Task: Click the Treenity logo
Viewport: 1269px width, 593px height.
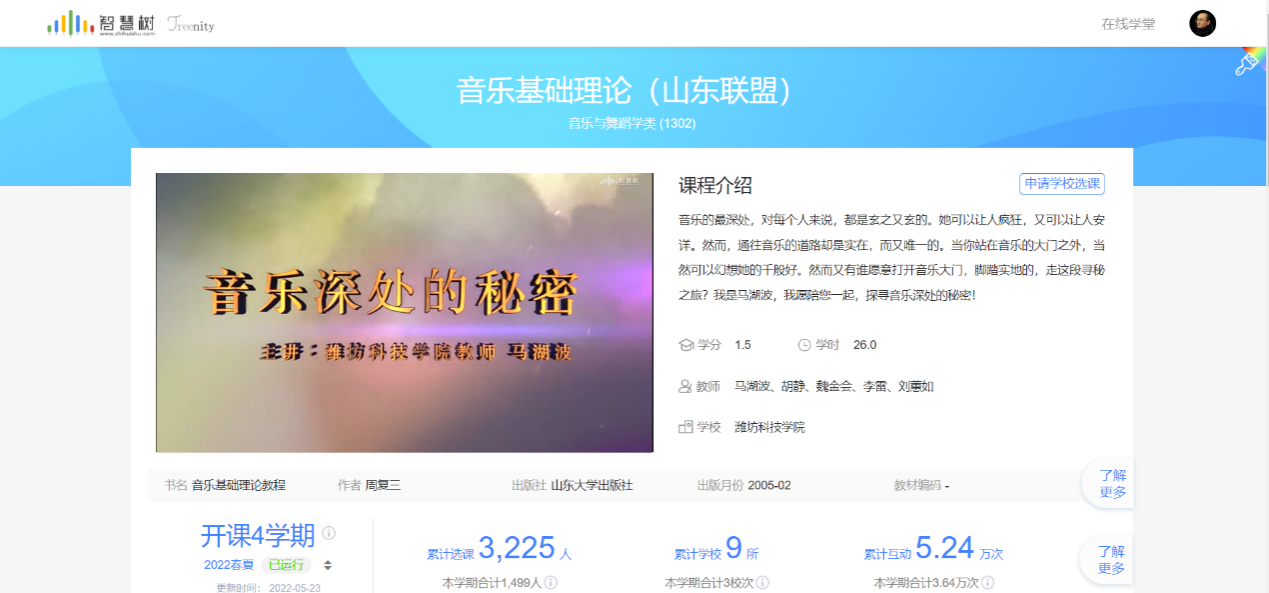Action: tap(191, 24)
